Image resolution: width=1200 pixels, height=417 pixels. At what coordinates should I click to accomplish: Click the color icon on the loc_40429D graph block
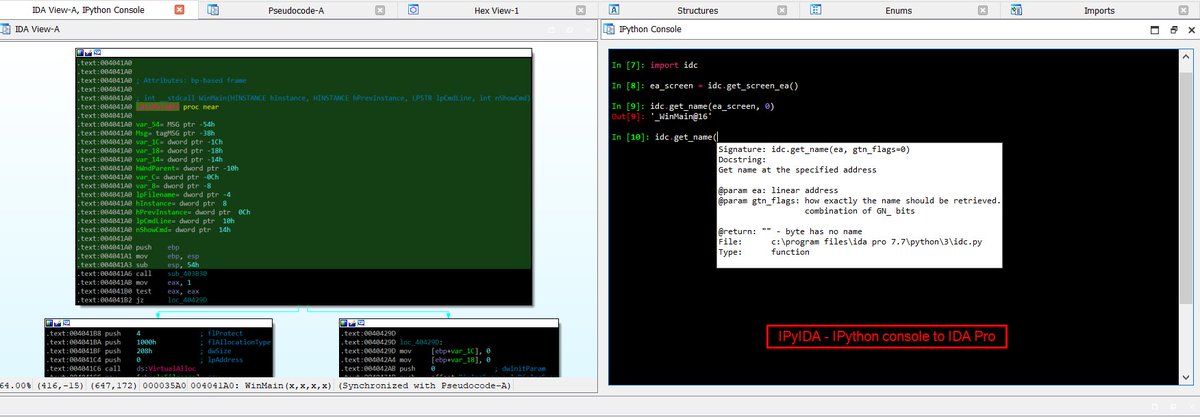[345, 323]
